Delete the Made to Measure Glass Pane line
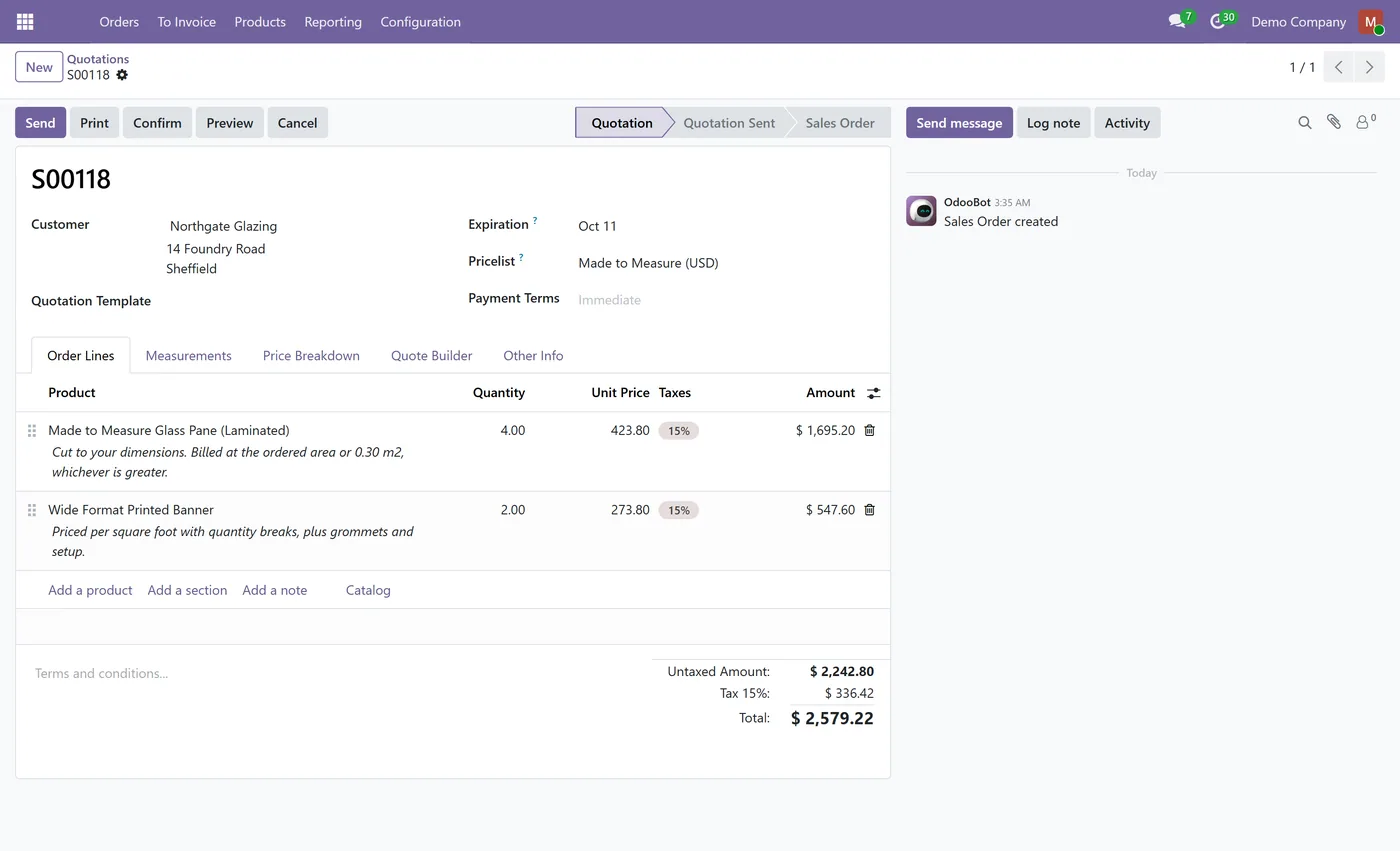1400x851 pixels. tap(869, 430)
